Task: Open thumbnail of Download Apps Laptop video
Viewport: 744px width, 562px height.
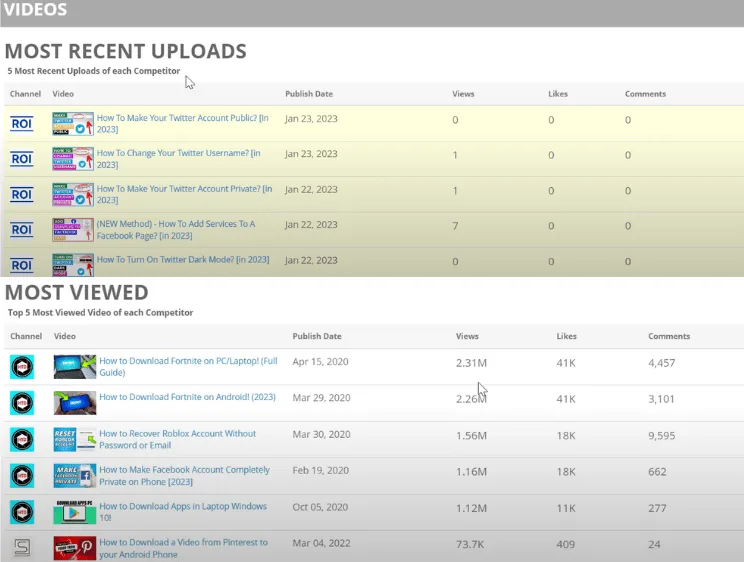Action: click(x=75, y=512)
